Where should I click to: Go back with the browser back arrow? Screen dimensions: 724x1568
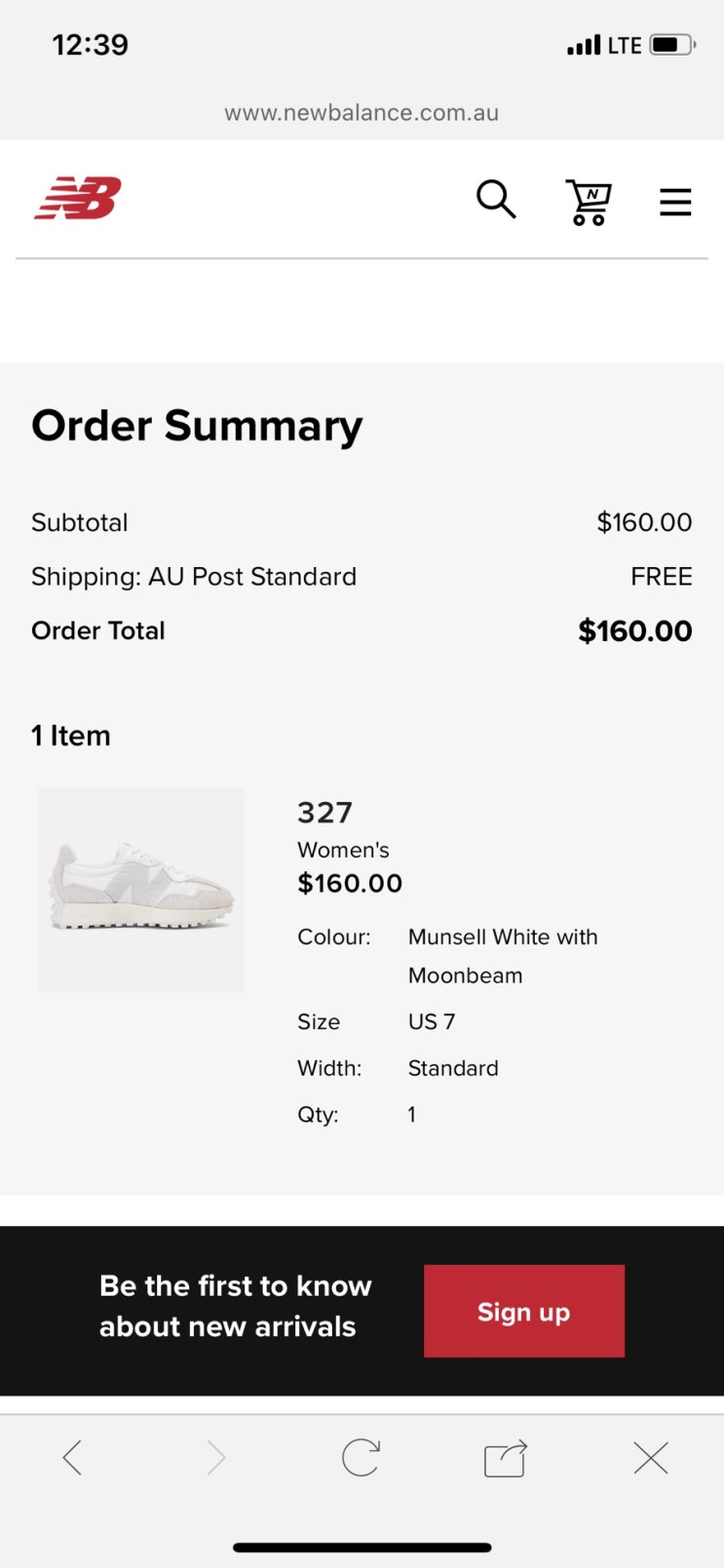pos(72,1458)
